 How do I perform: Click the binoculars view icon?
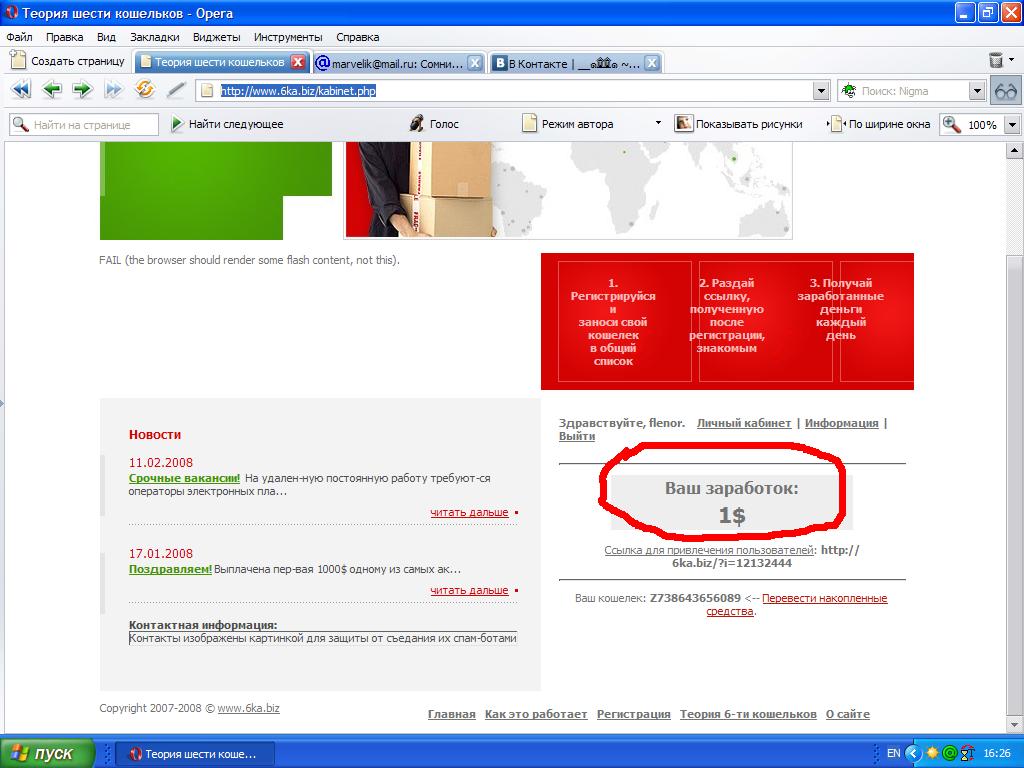click(x=1005, y=91)
